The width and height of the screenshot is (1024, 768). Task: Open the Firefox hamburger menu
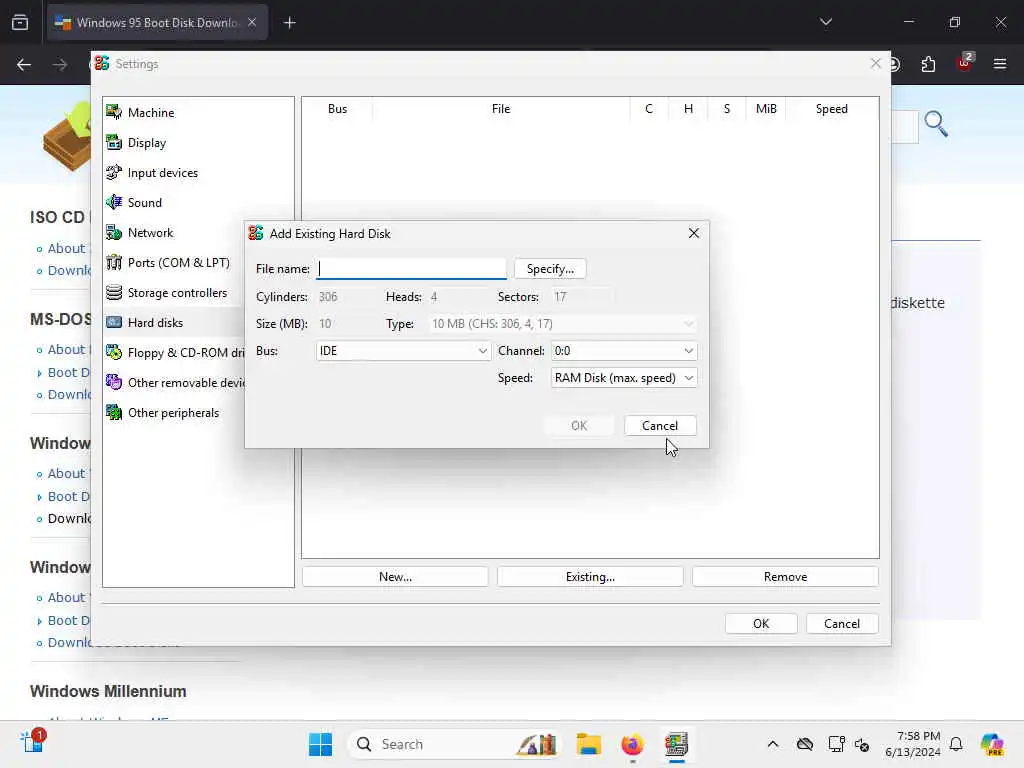1000,64
